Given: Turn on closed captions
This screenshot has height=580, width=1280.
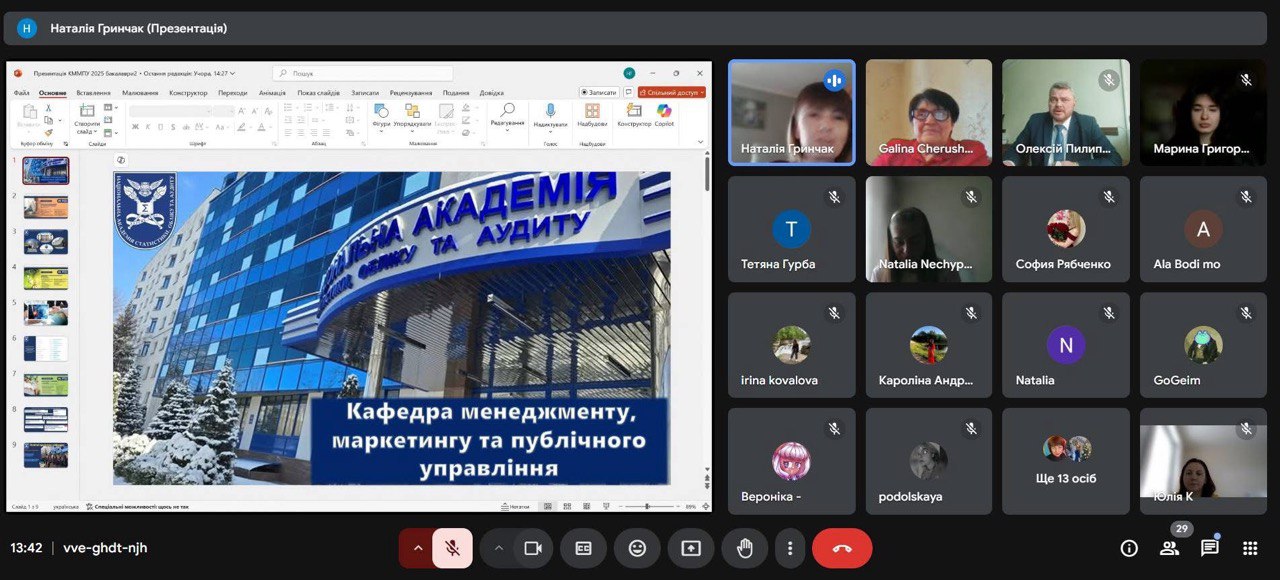Looking at the screenshot, I should pyautogui.click(x=583, y=548).
